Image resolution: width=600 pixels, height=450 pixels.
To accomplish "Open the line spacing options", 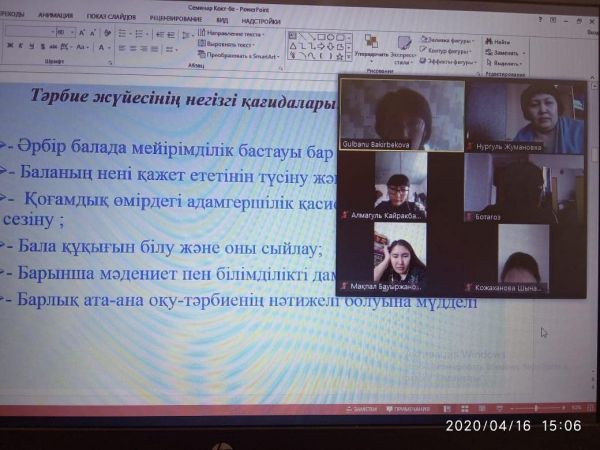I will pyautogui.click(x=187, y=36).
